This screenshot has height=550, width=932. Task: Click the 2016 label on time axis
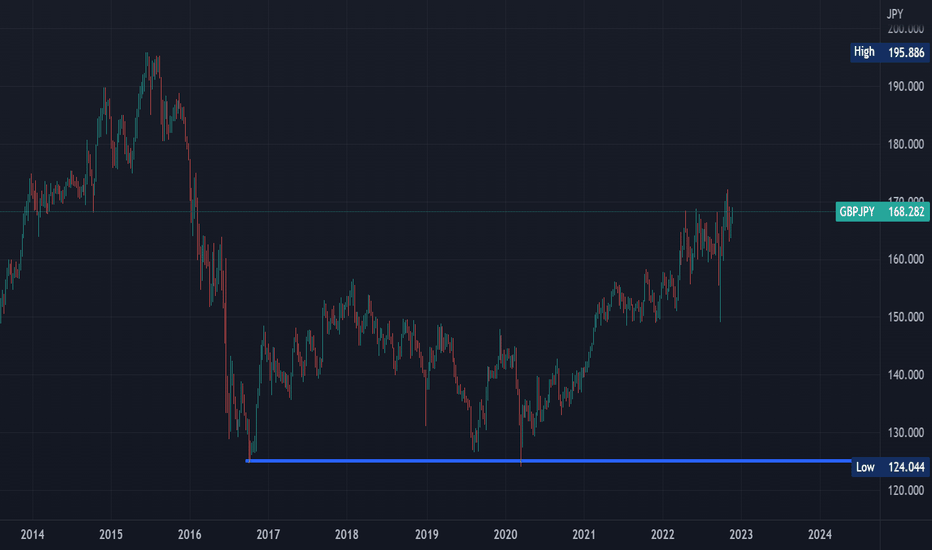tap(190, 535)
